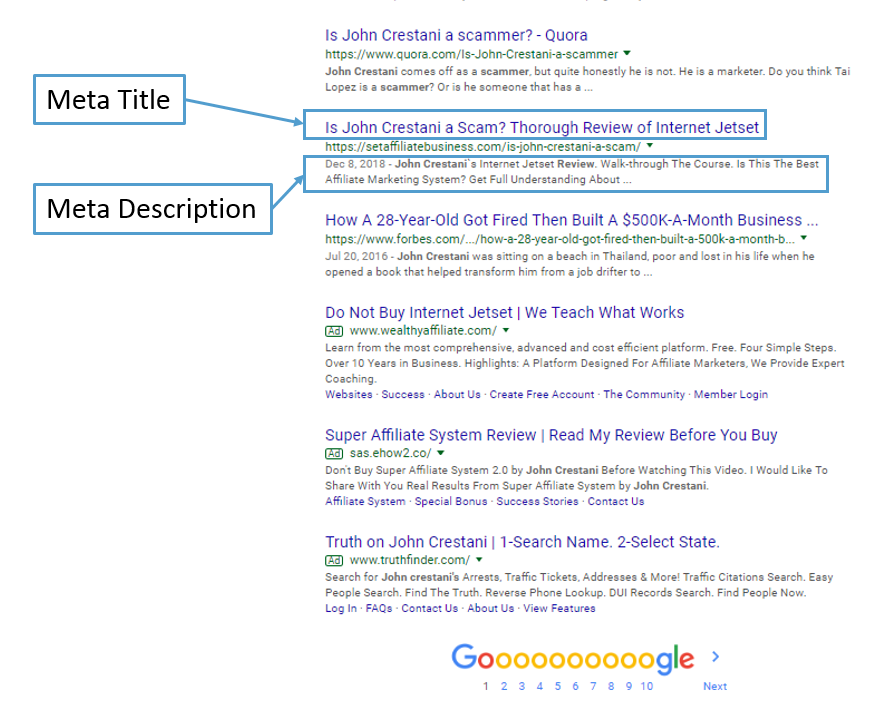The width and height of the screenshot is (871, 706).
Task: Open the 'Log In' sitelink
Action: click(341, 608)
